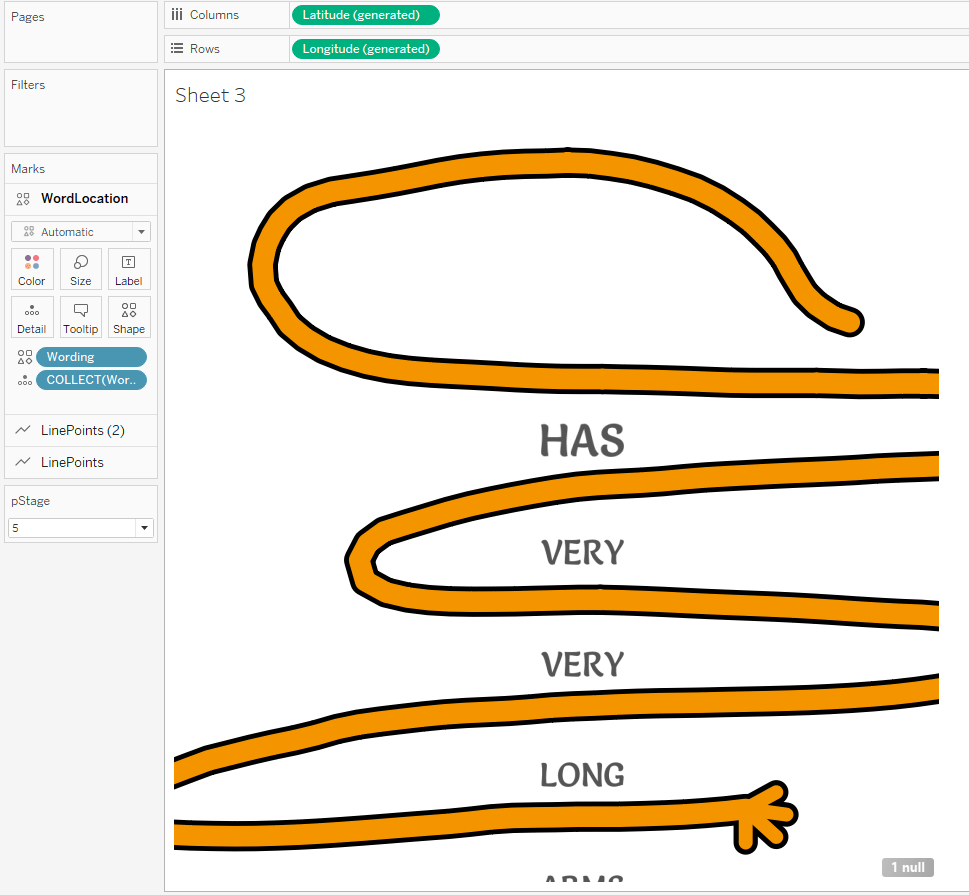The height and width of the screenshot is (895, 969).
Task: Expand the LinePoints marks layer
Action: click(72, 462)
